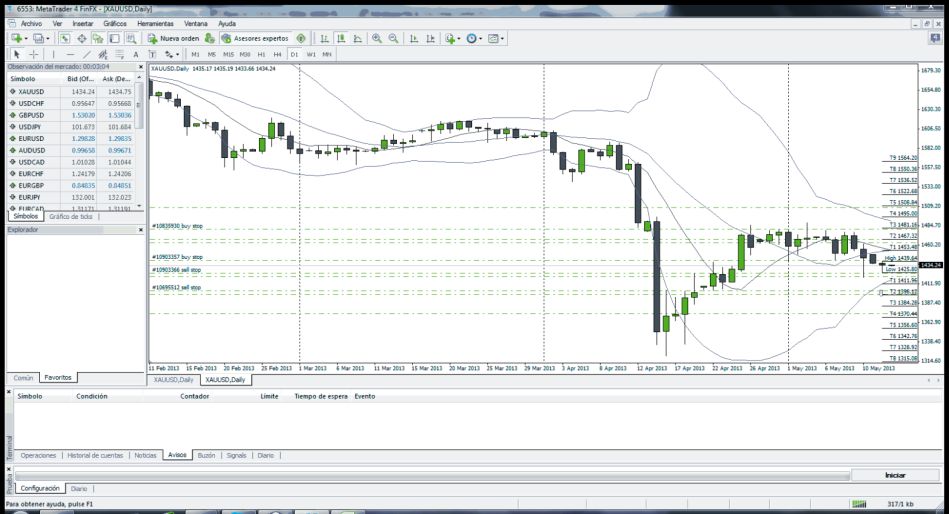Viewport: 949px width, 514px height.
Task: Select EURUSD in the market watch list
Action: pos(31,138)
